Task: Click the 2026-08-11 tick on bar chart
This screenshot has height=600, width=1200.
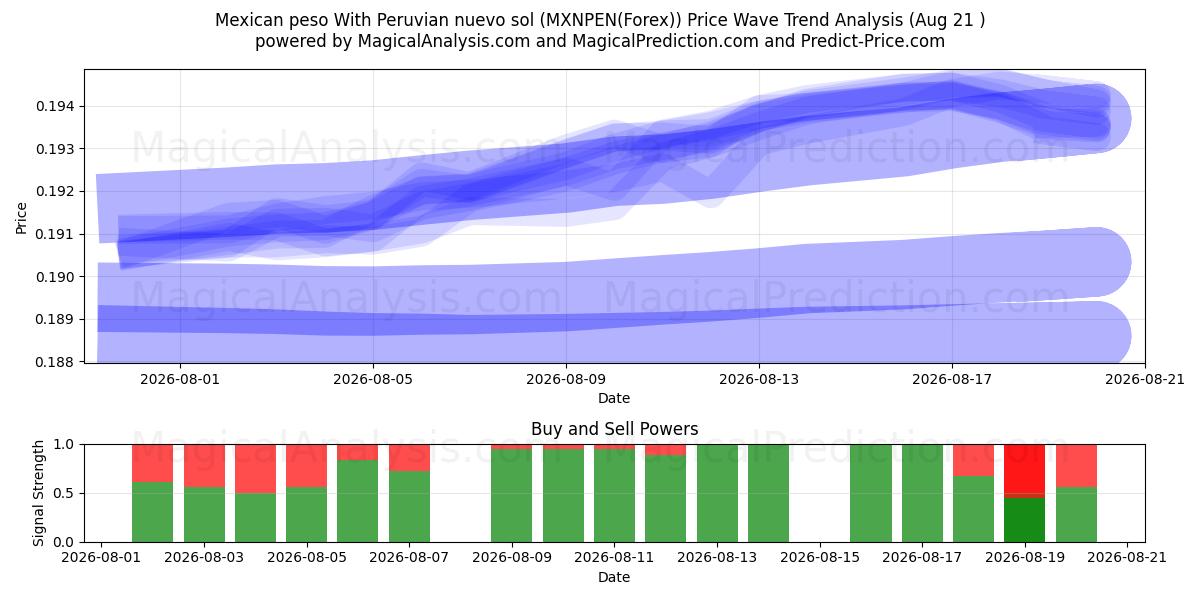Action: click(x=614, y=558)
